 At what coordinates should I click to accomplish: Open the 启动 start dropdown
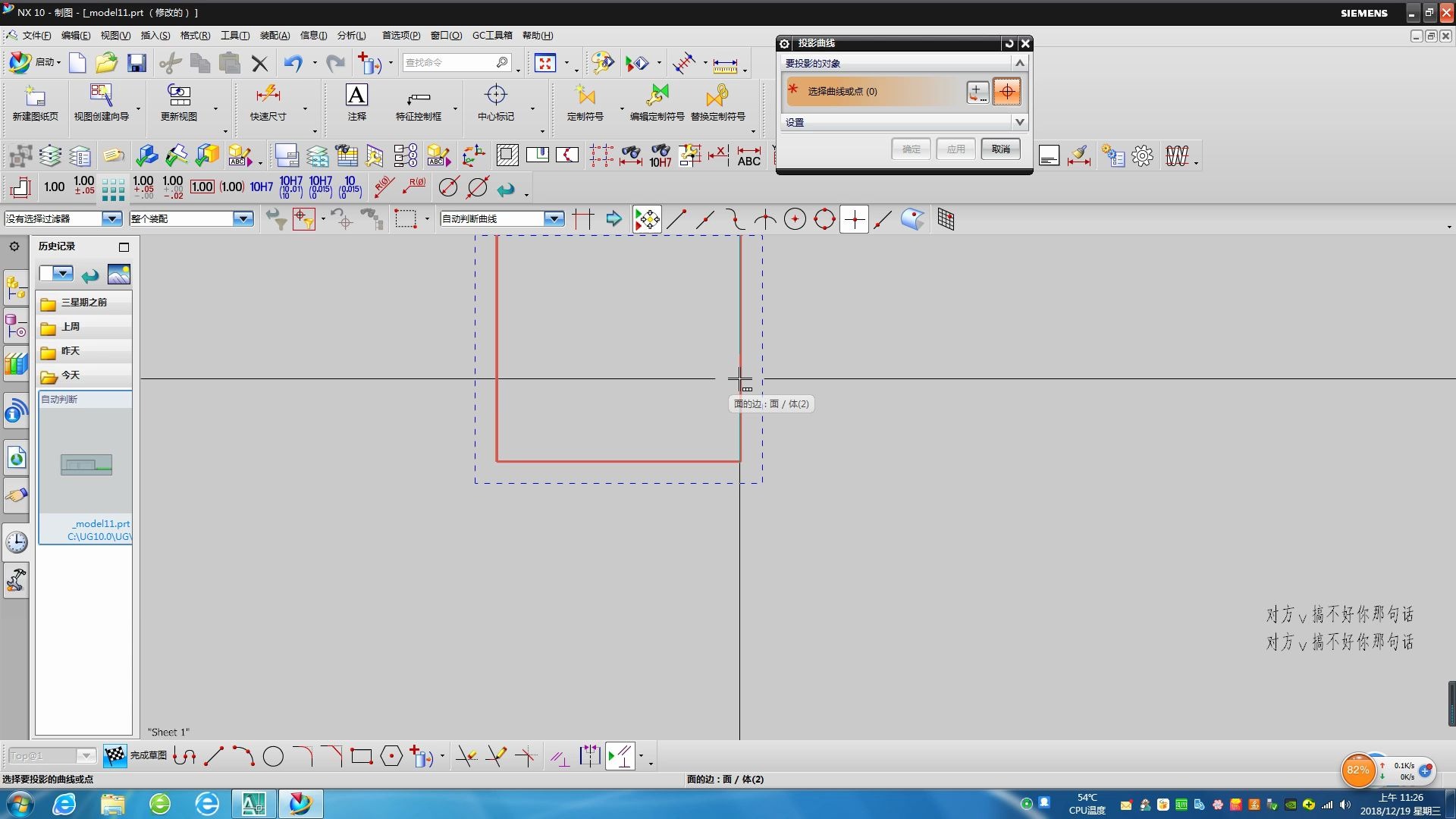pos(35,62)
